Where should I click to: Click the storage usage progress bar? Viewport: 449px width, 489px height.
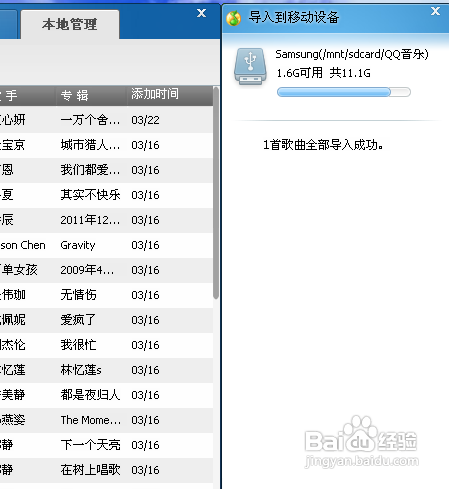[344, 92]
